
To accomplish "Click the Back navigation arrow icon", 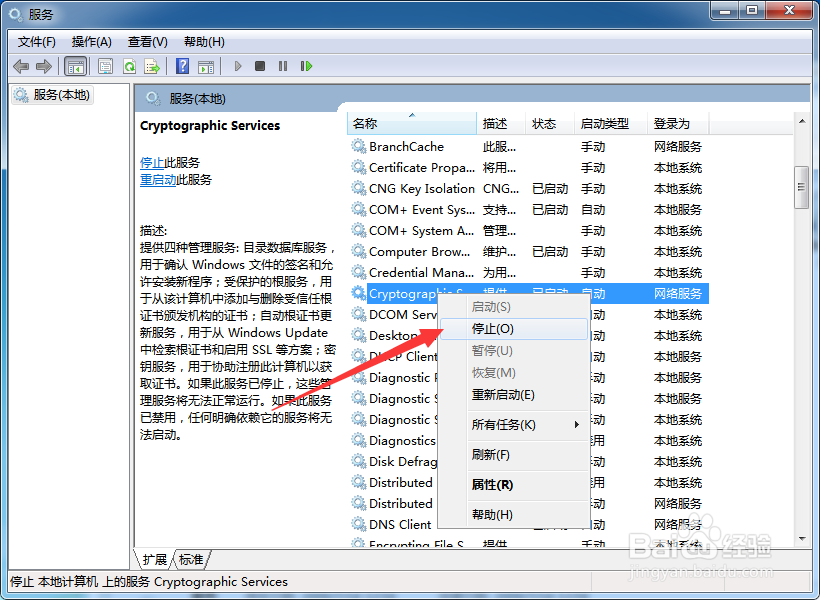I will click(21, 66).
